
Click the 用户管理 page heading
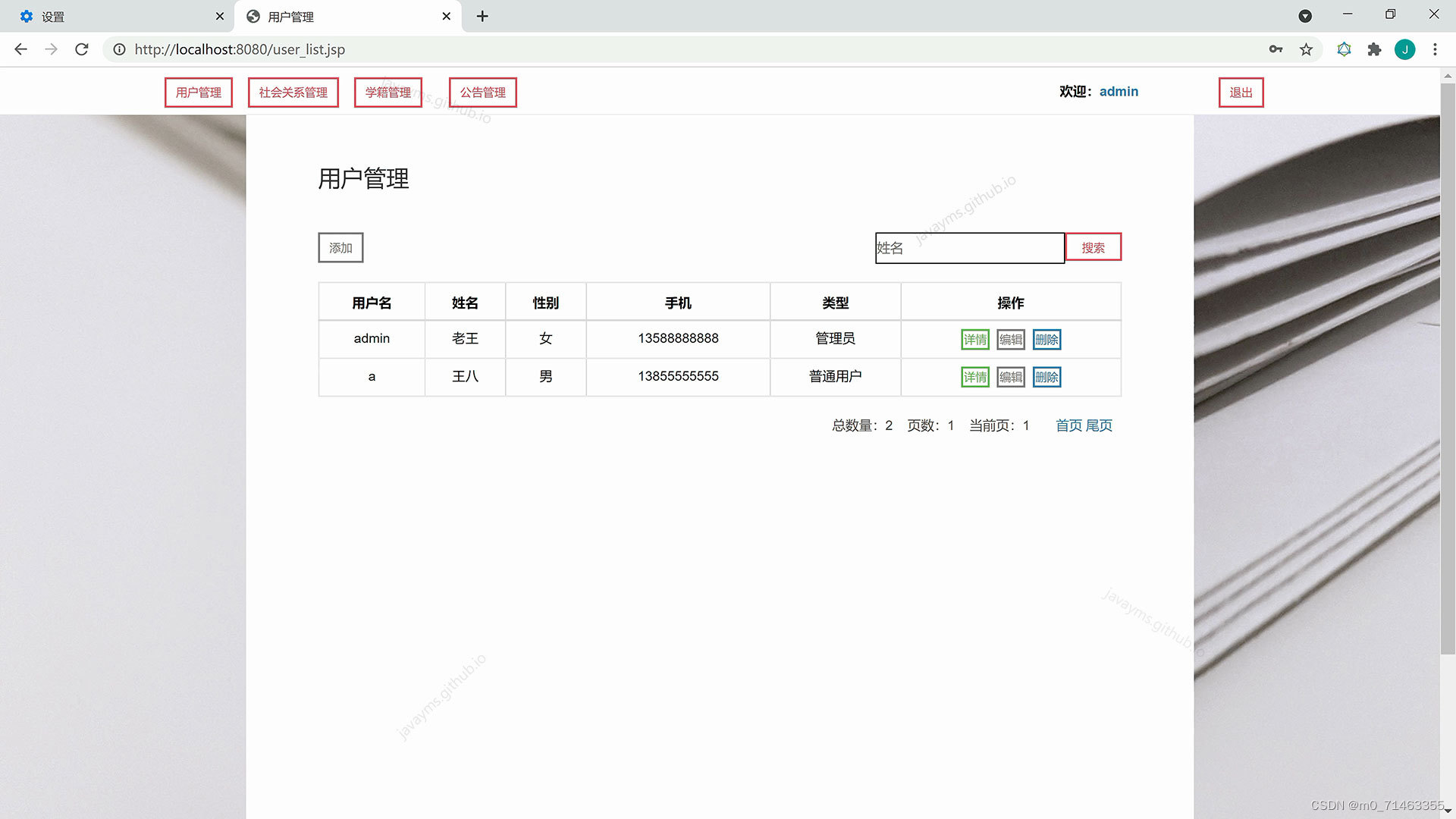(x=363, y=179)
